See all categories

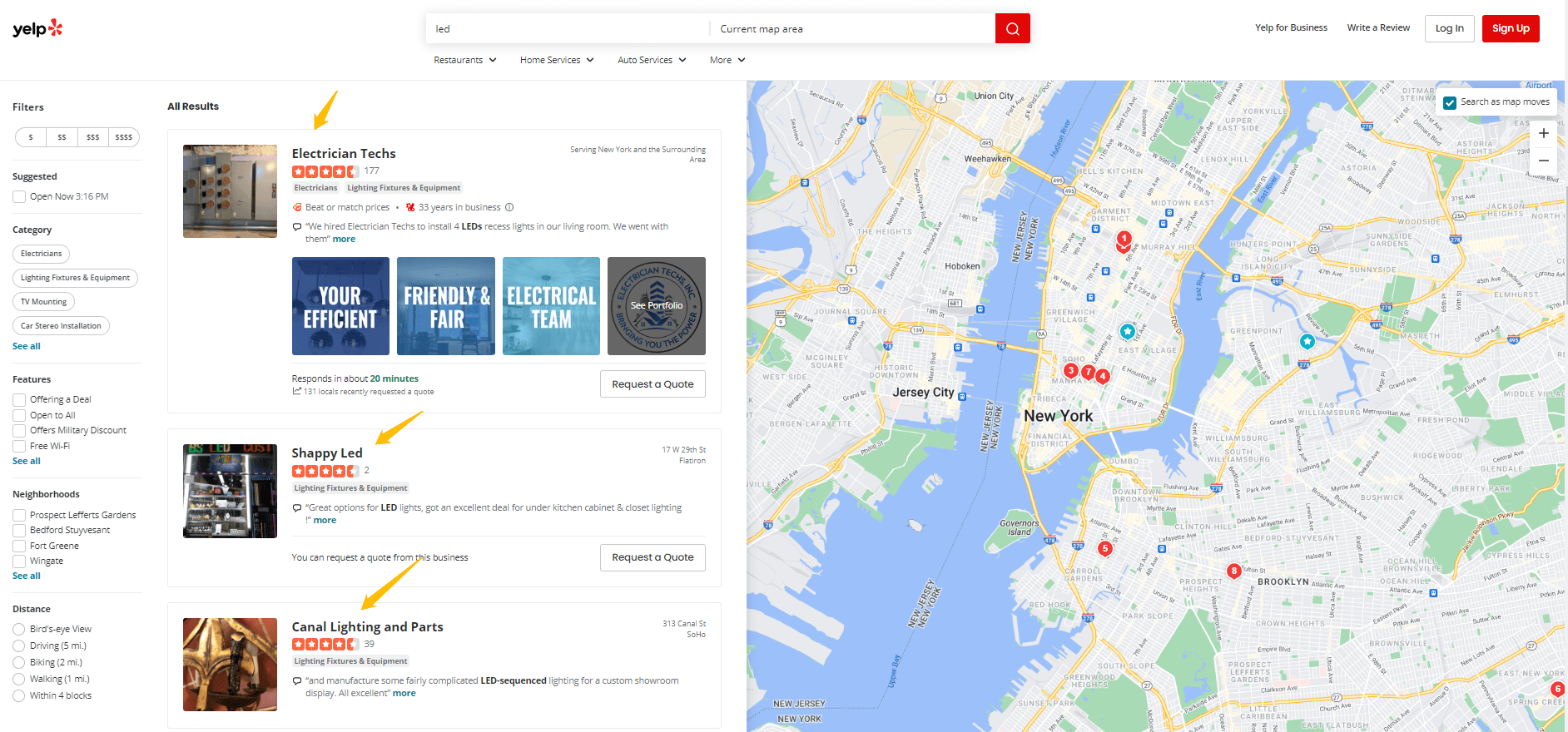[27, 346]
